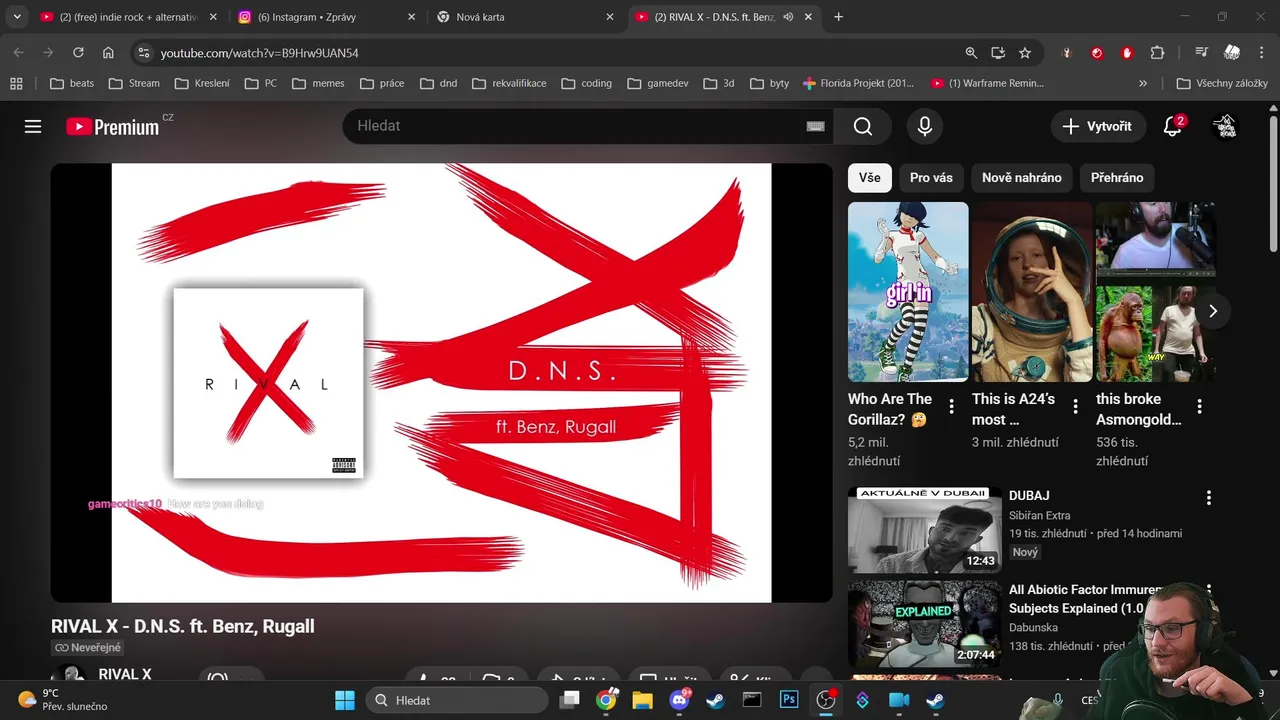Open YouTube notifications bell
Screen dimensions: 1280x720
pos(1173,126)
